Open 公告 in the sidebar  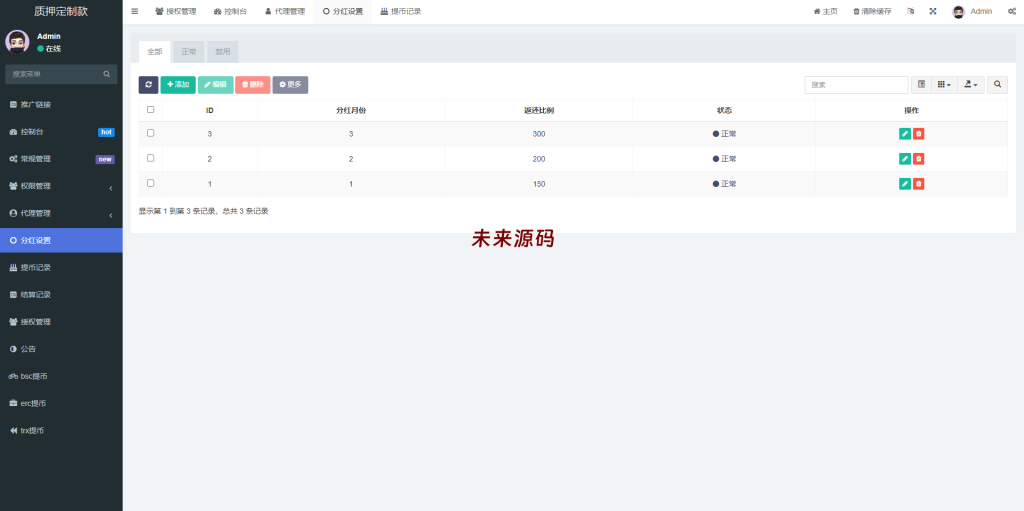(x=61, y=349)
